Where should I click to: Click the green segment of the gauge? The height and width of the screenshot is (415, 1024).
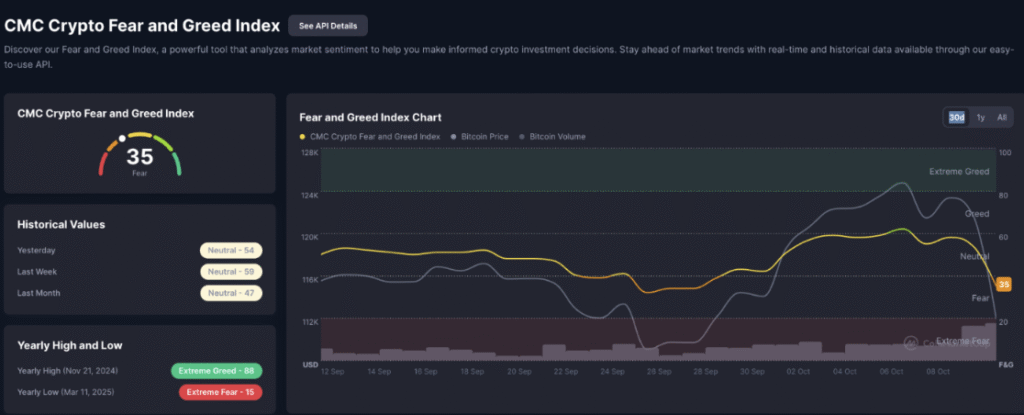click(x=177, y=164)
